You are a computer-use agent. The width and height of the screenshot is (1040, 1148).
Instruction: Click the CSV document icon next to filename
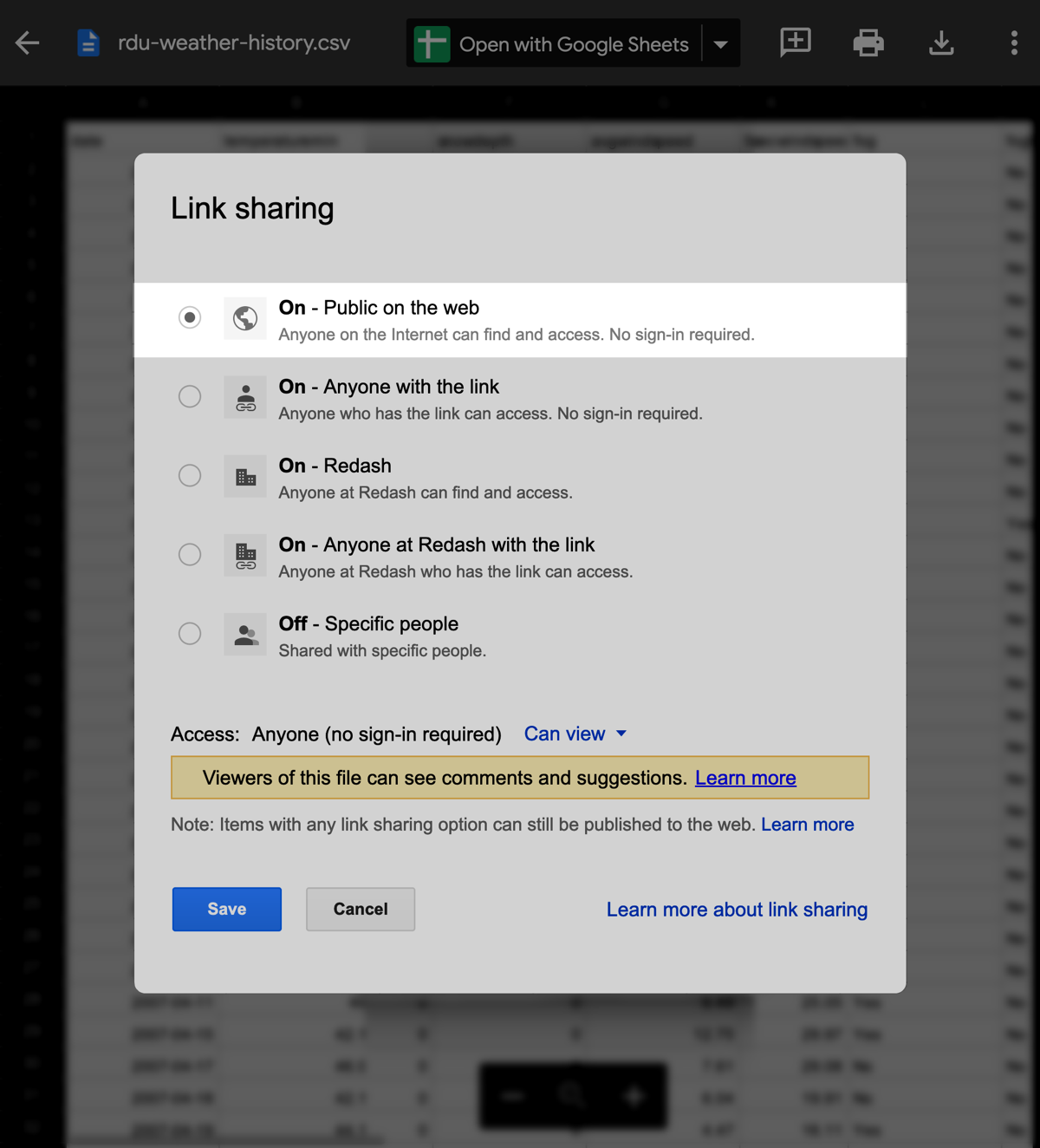point(88,42)
